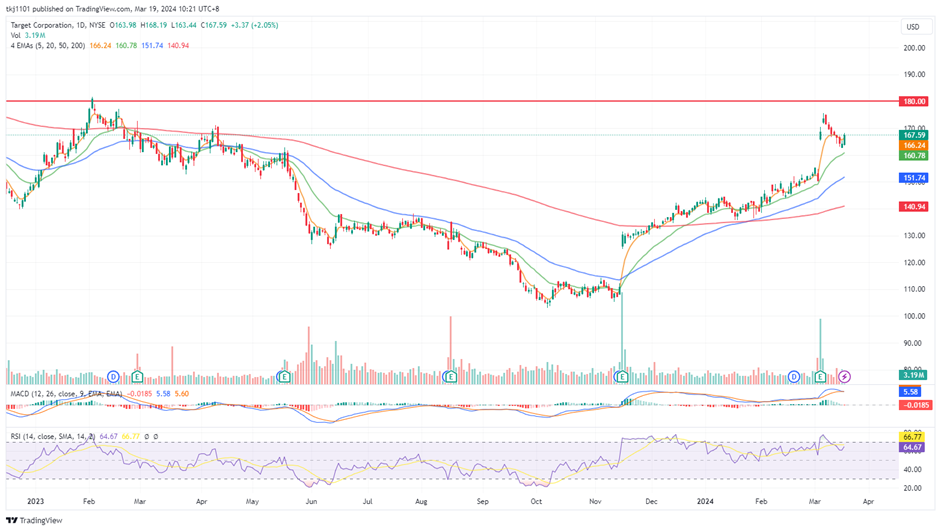The height and width of the screenshot is (531, 941).
Task: Click the earnings marker in November 2023
Action: tap(622, 376)
